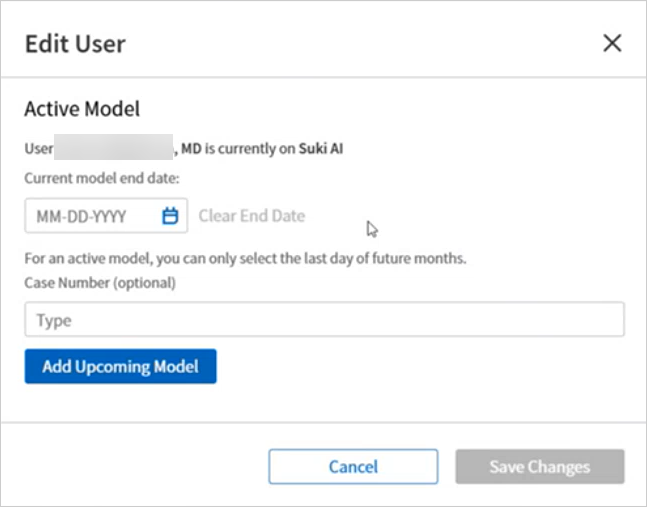Open the calendar date picker icon
Screen dimensions: 647x507
[x=169, y=215]
